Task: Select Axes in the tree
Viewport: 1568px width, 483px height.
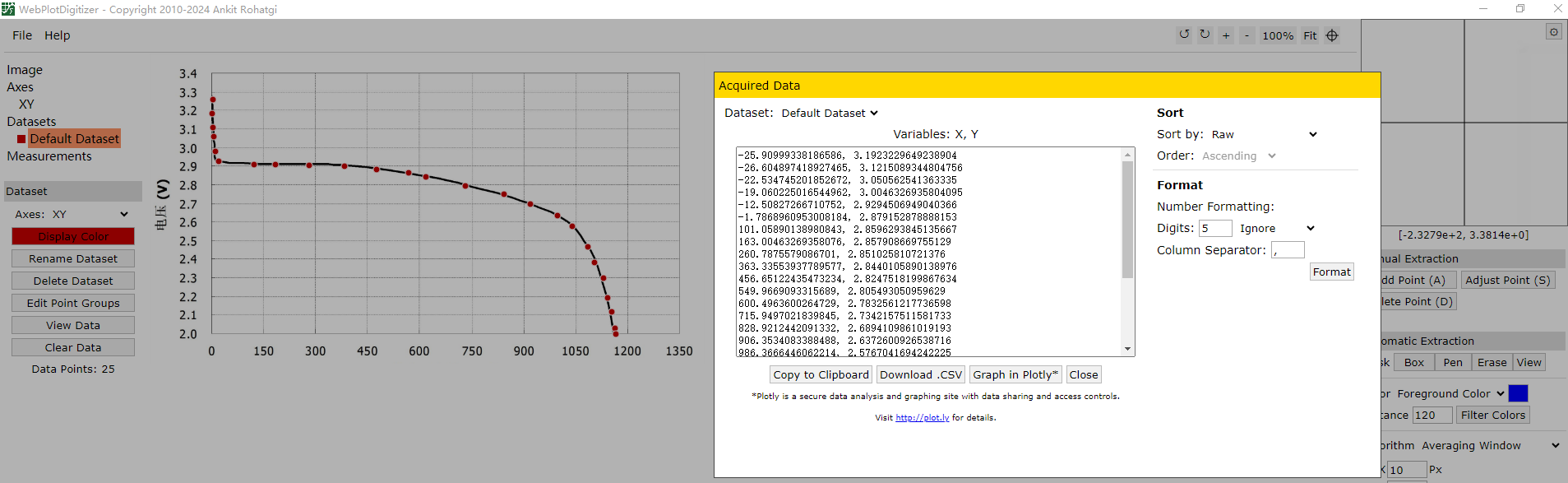Action: pyautogui.click(x=21, y=87)
